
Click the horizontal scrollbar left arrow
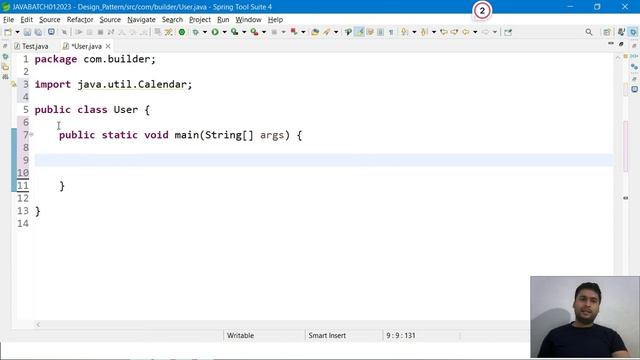38,325
